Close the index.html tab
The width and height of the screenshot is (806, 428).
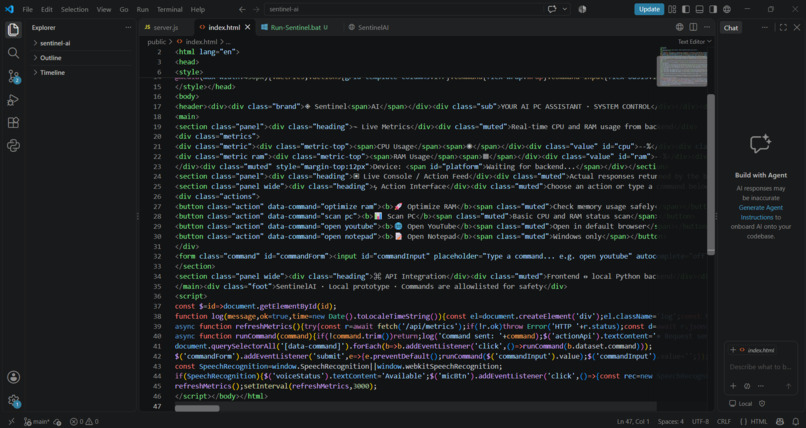coord(248,27)
